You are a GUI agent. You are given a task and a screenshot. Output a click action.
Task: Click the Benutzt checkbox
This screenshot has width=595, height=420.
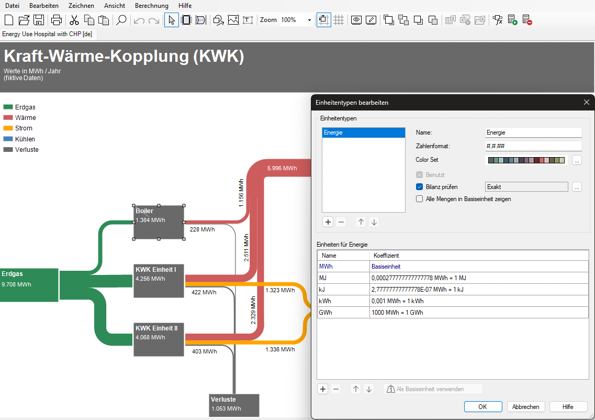[419, 175]
